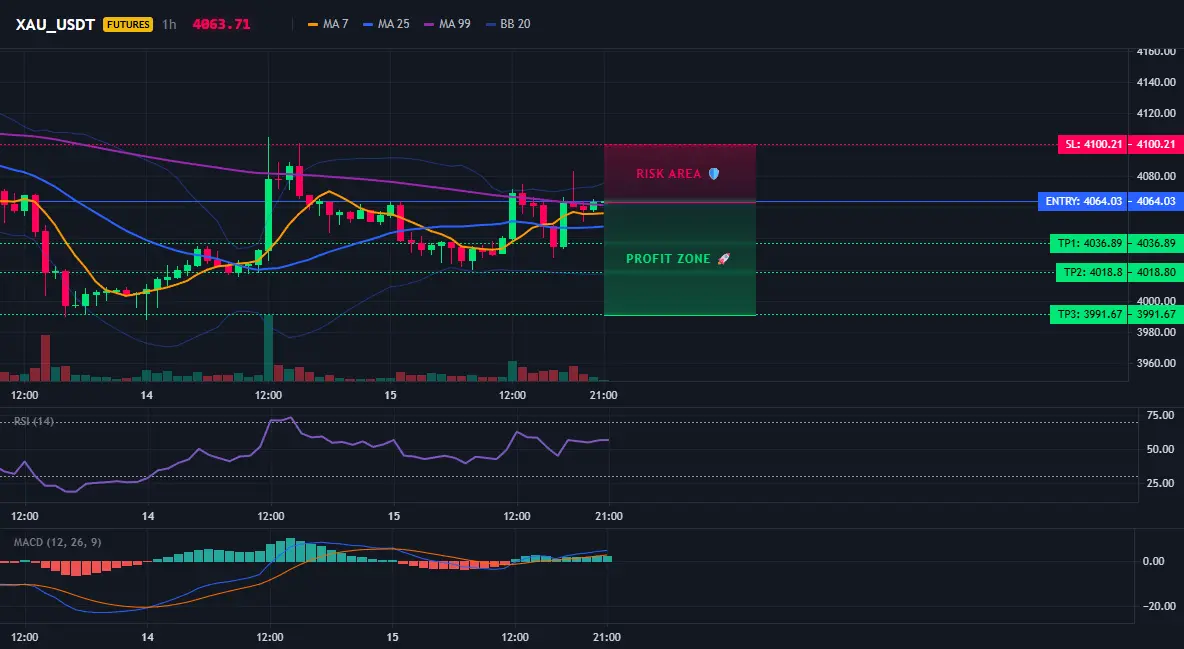The image size is (1184, 649).
Task: Click the PROFIT ZONE text
Action: 668,259
